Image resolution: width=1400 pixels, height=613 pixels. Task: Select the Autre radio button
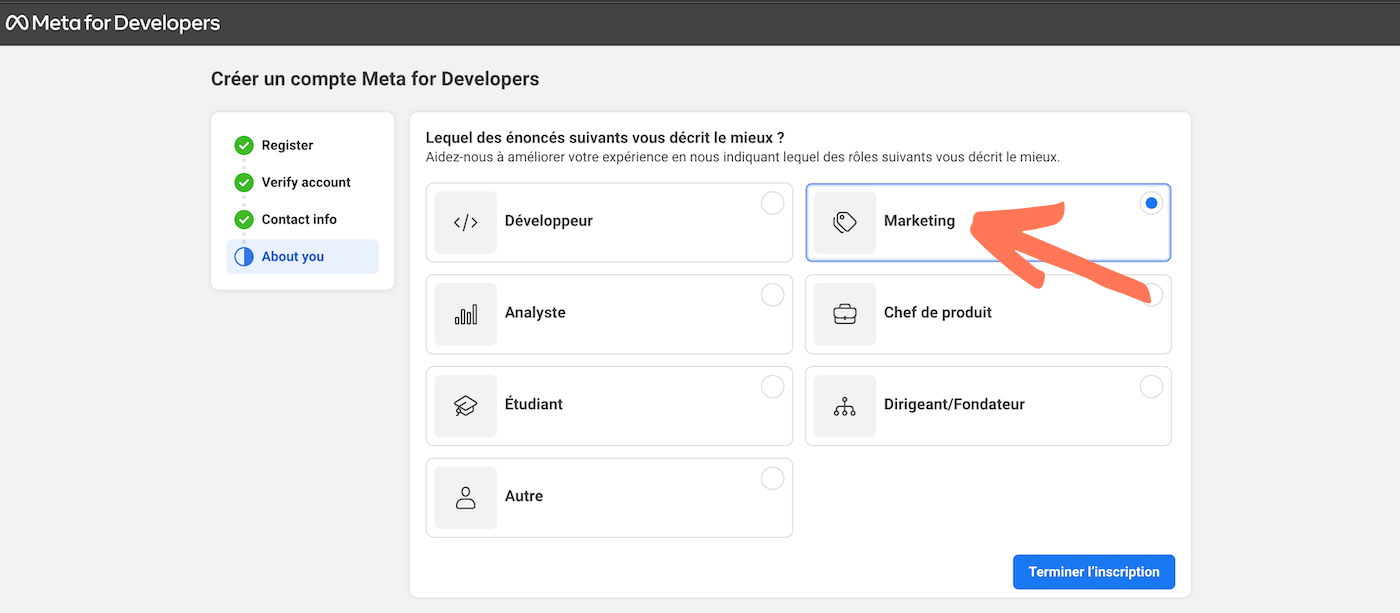pyautogui.click(x=773, y=479)
